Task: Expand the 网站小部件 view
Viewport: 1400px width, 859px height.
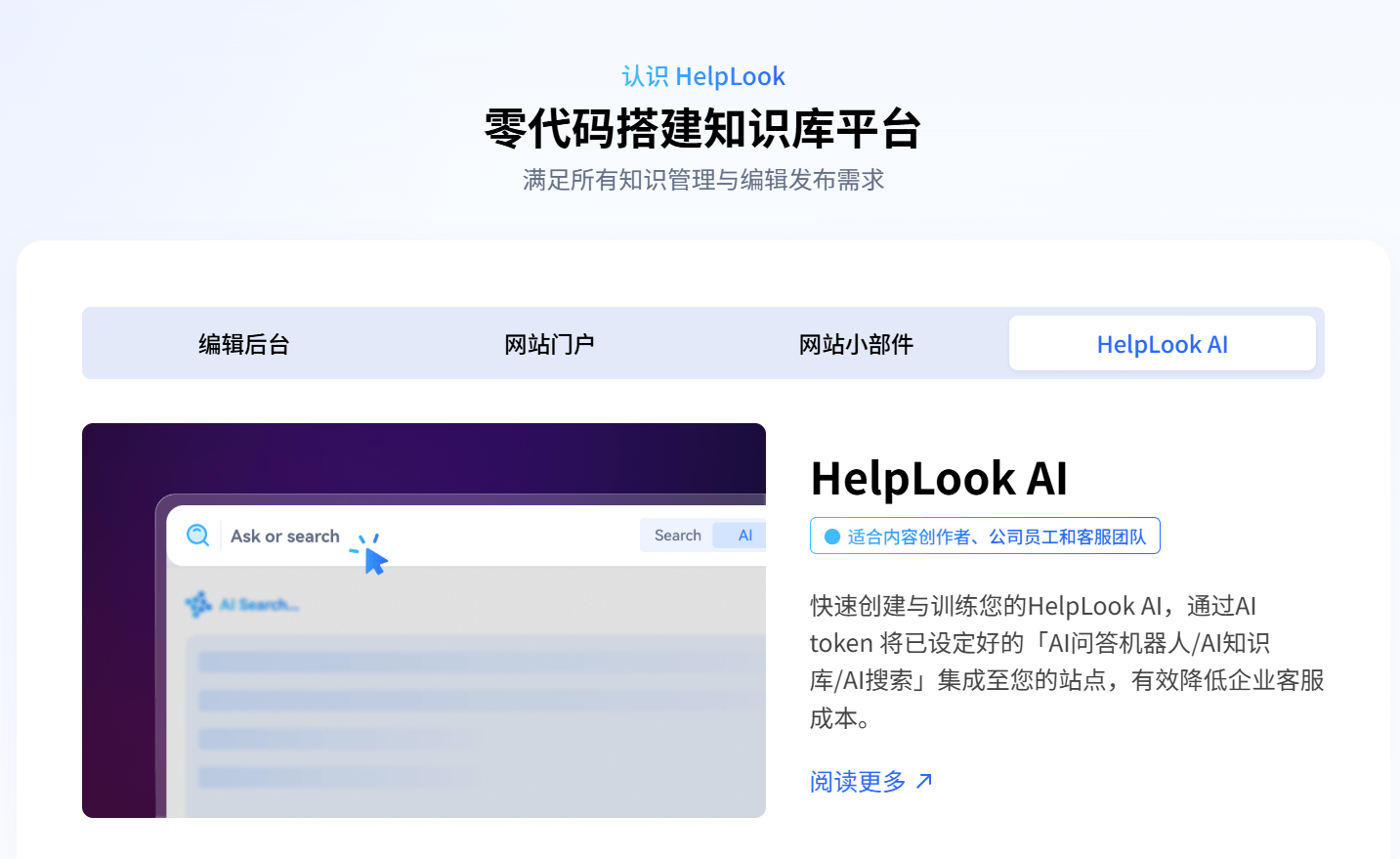Action: tap(855, 343)
